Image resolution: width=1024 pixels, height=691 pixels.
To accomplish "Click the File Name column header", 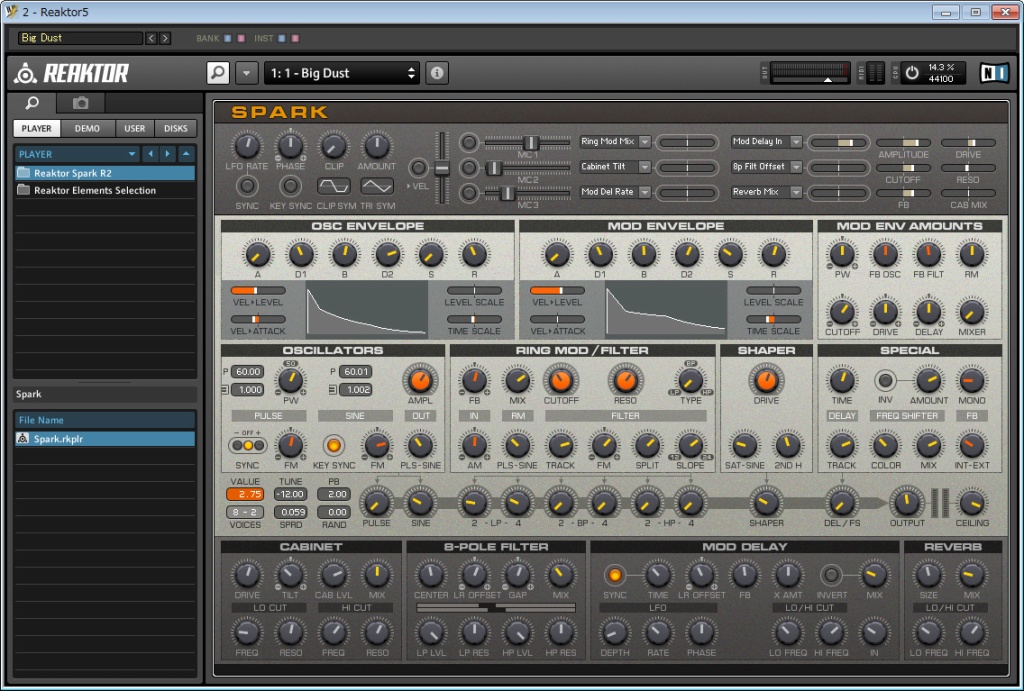I will coord(105,420).
